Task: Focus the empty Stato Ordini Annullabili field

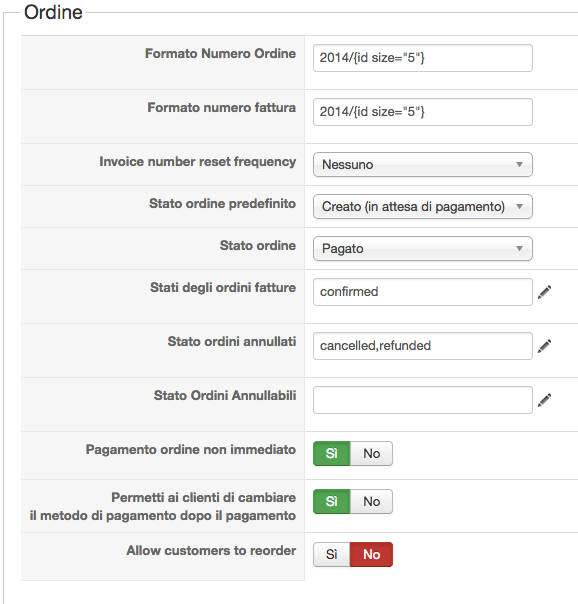Action: point(423,400)
